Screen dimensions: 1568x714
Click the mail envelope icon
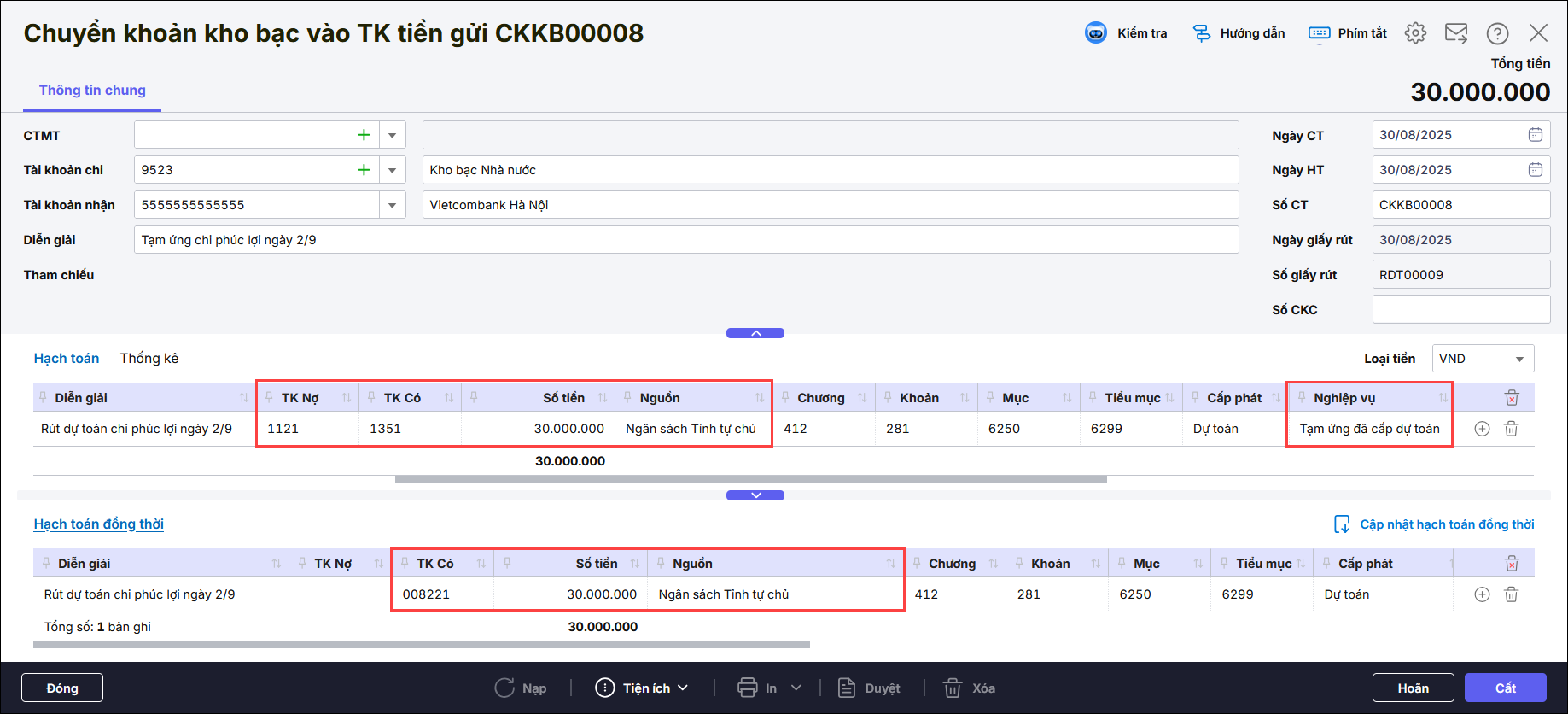pyautogui.click(x=1455, y=33)
